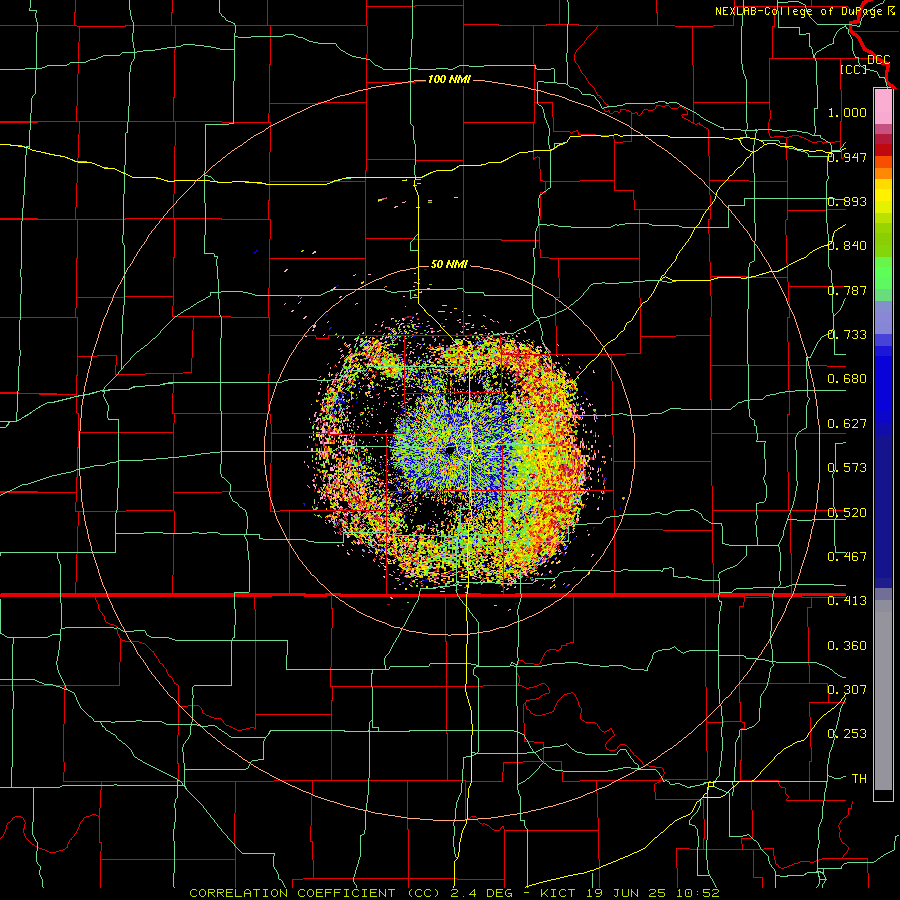Click the 0.893 legend value

point(847,201)
